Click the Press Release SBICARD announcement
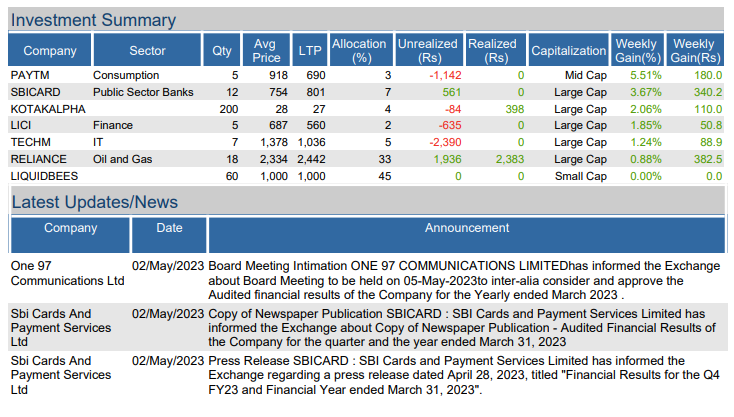Viewport: 734px width, 417px height. click(463, 375)
